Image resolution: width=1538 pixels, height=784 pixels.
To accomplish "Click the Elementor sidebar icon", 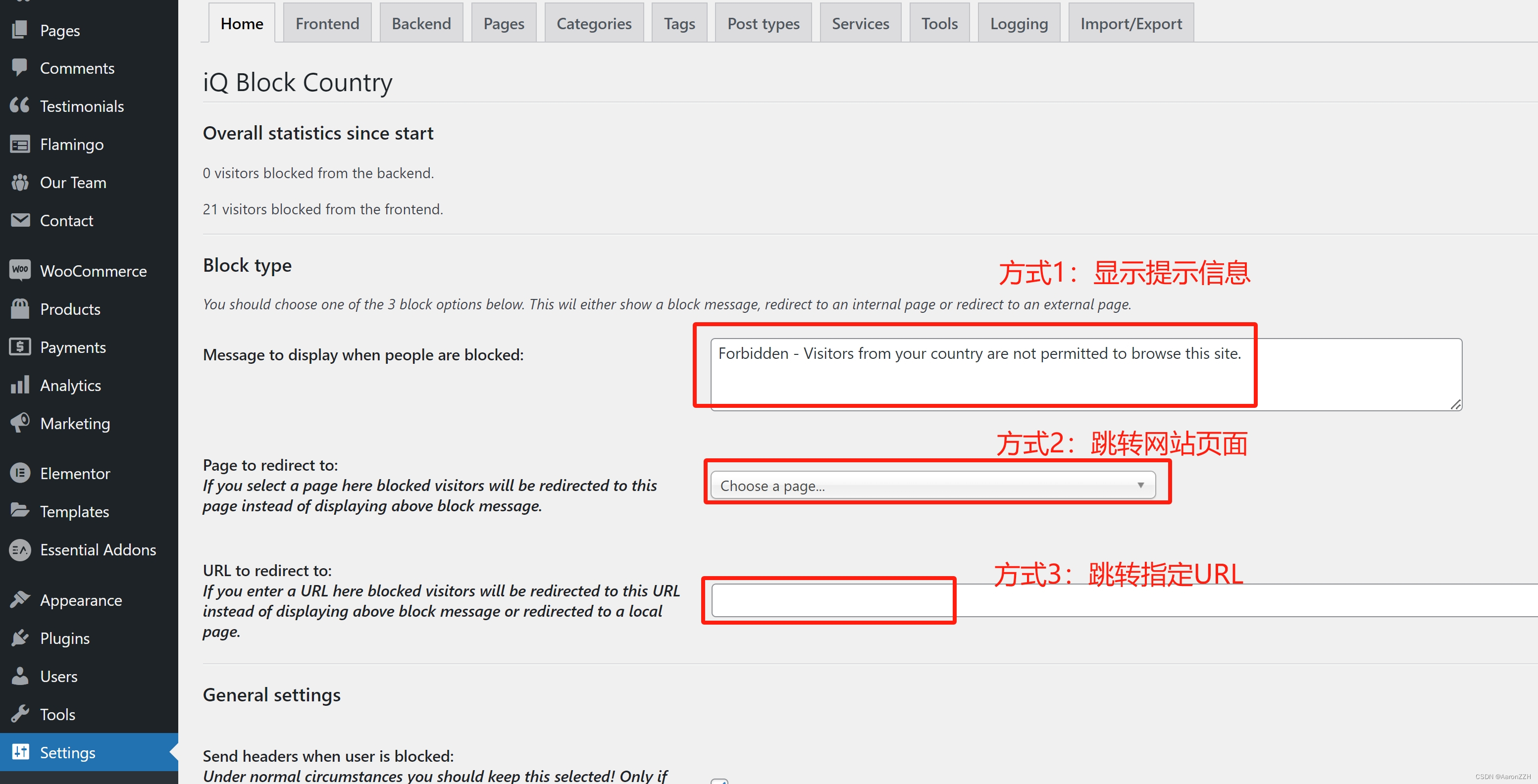I will [x=20, y=473].
